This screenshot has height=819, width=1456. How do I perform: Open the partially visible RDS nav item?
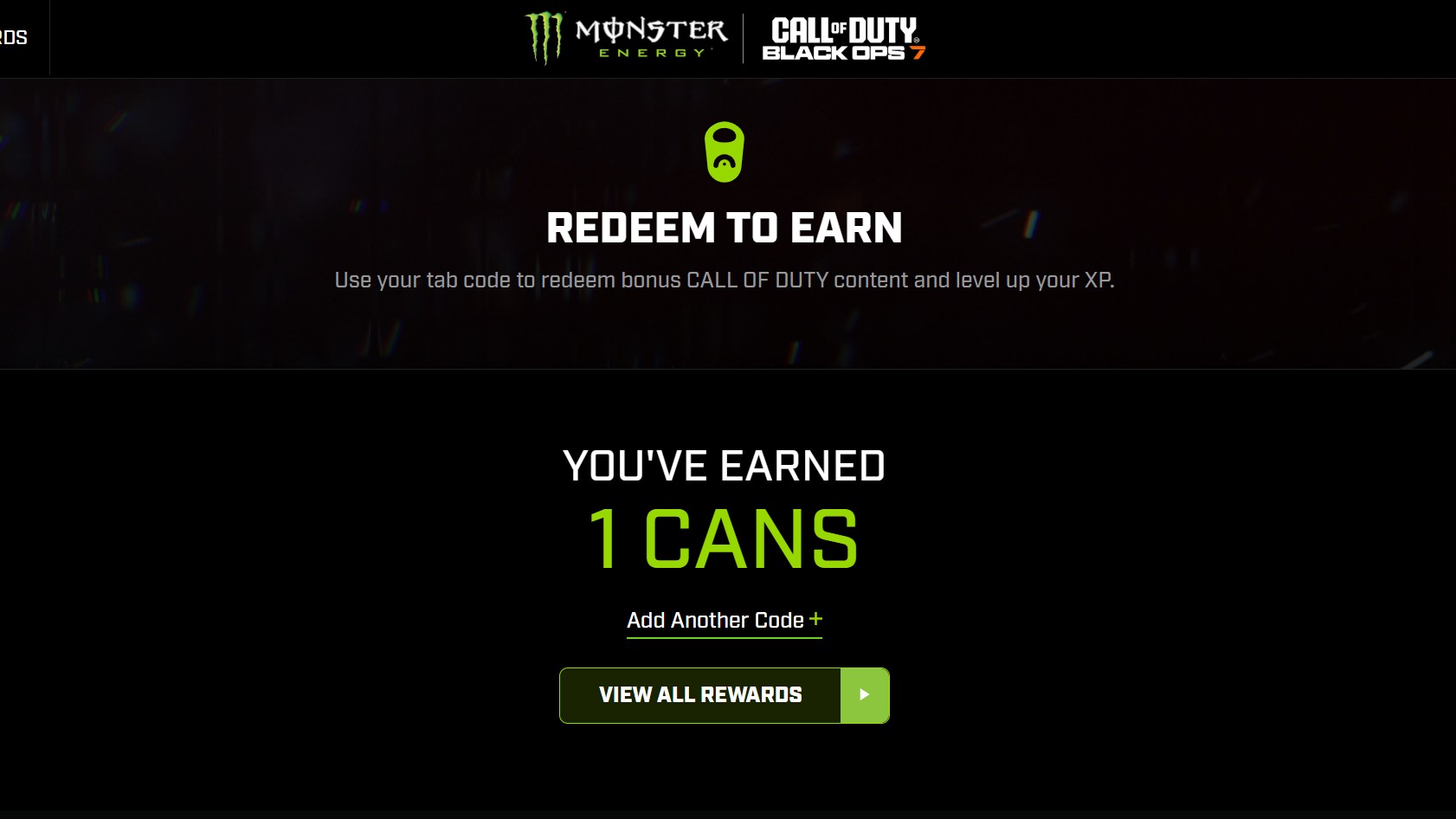[x=14, y=37]
